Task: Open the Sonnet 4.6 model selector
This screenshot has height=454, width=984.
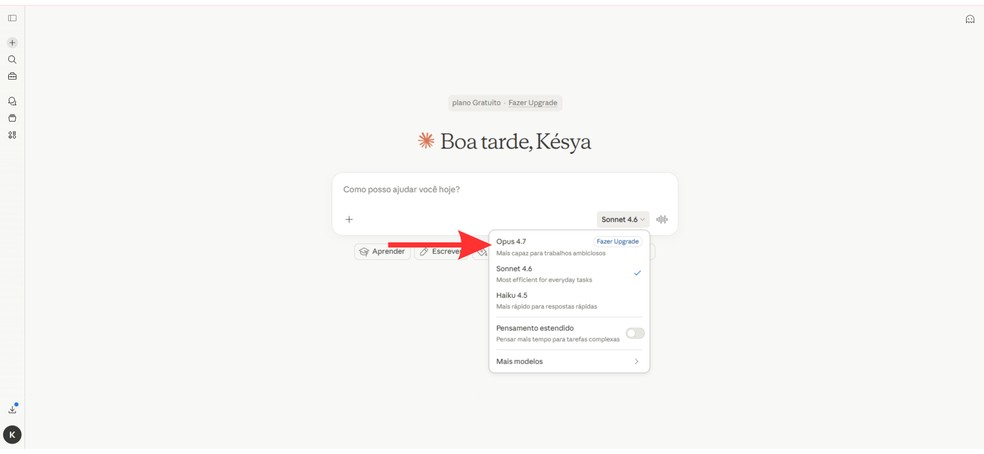Action: (623, 219)
